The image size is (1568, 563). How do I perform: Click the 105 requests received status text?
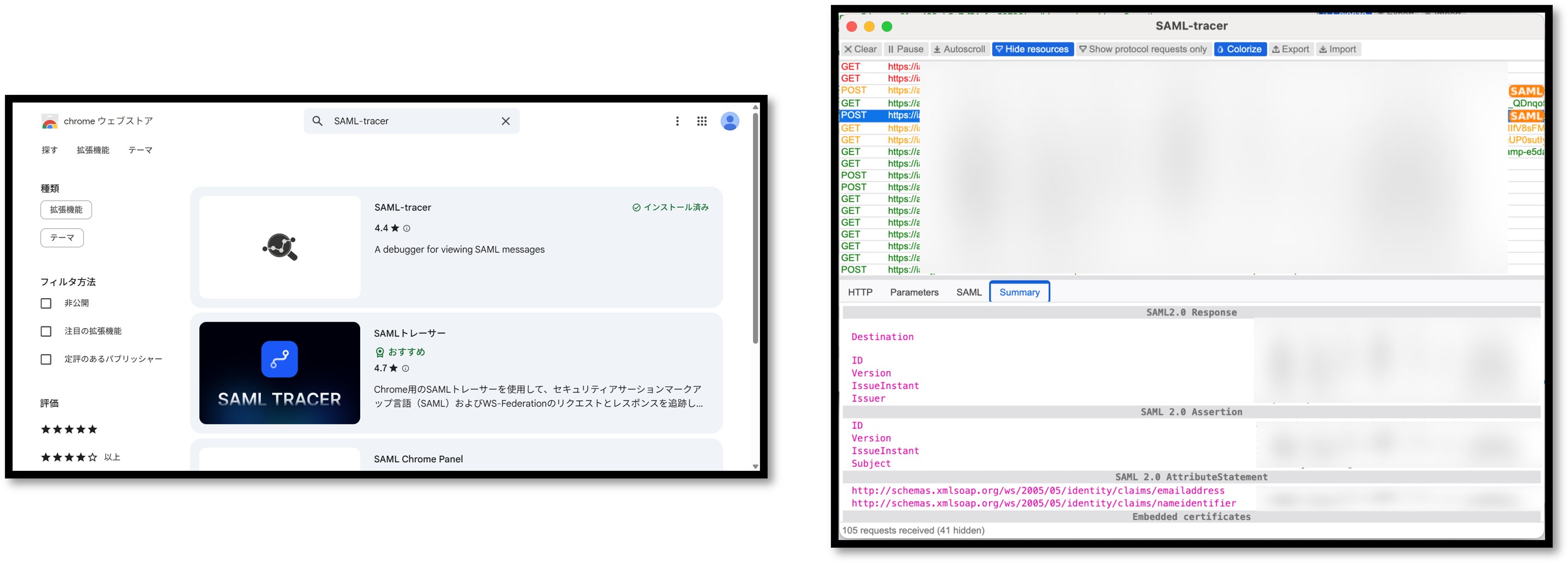coord(913,531)
